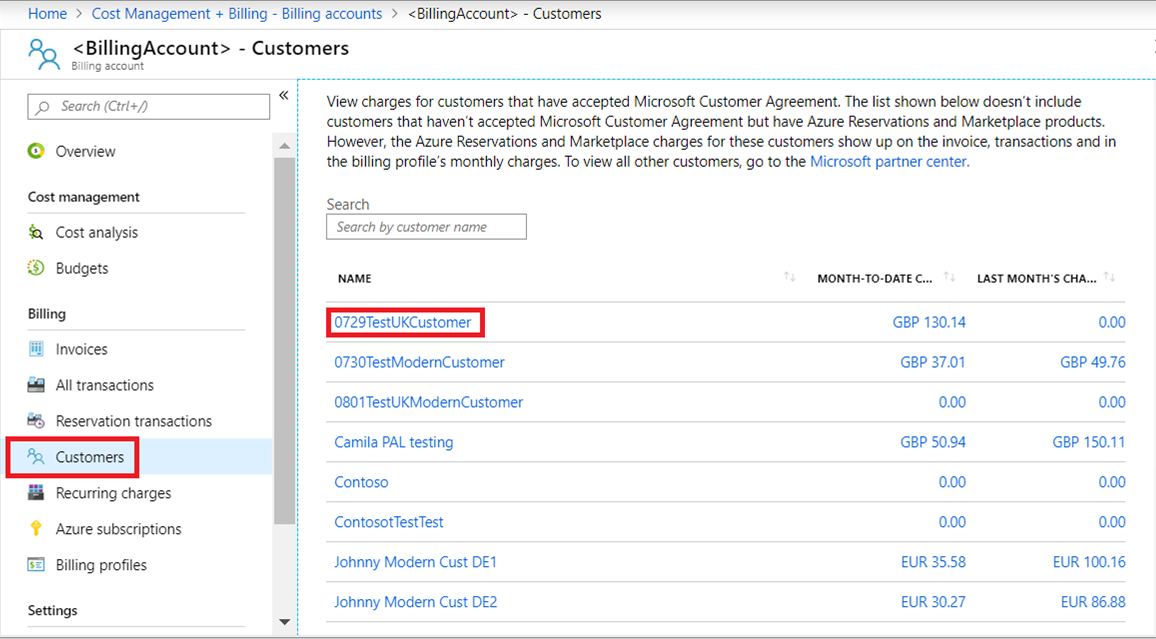Collapse the sidebar with double chevron
Image resolution: width=1156 pixels, height=639 pixels.
[x=283, y=95]
